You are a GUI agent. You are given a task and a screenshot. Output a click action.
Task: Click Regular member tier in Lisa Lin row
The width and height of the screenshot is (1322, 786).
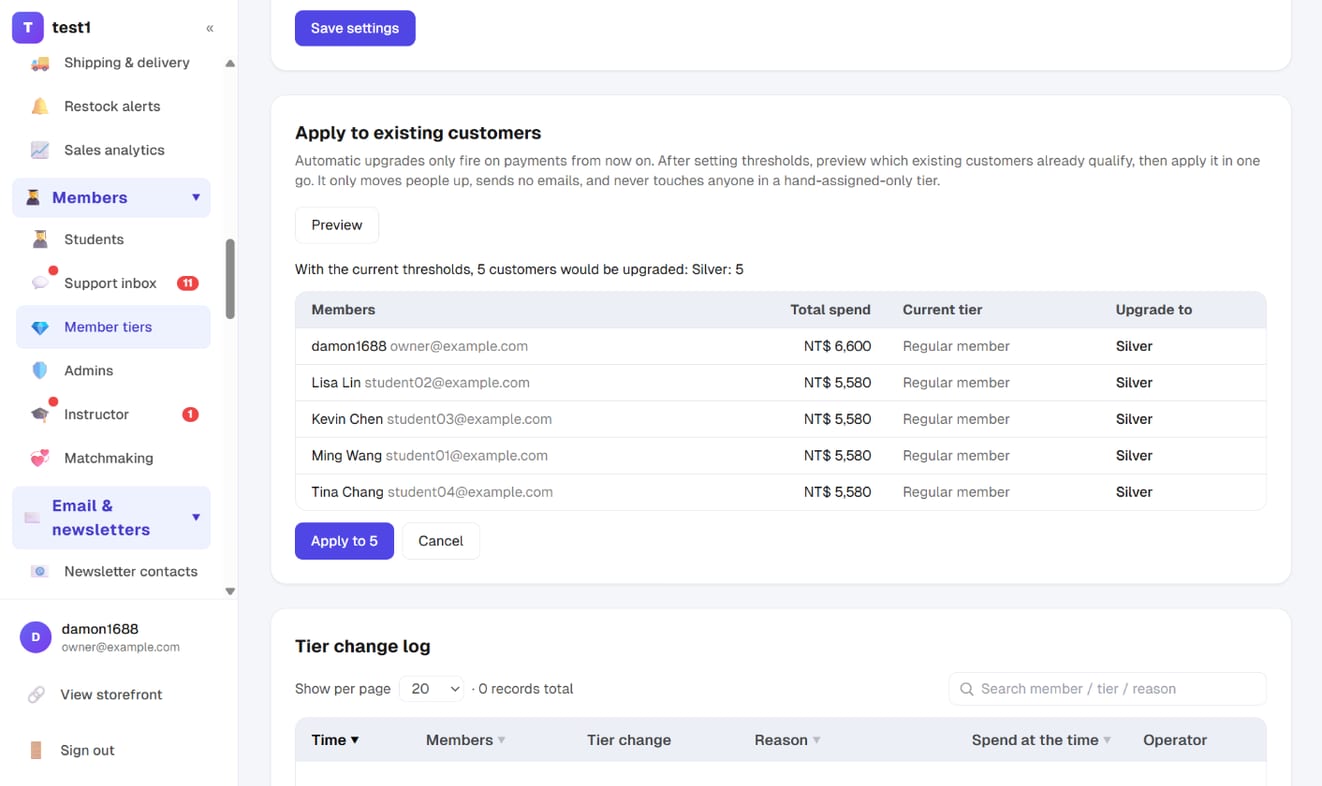click(956, 383)
